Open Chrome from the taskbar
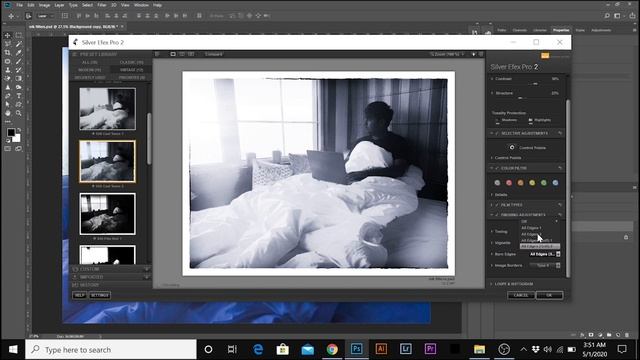 pos(332,349)
